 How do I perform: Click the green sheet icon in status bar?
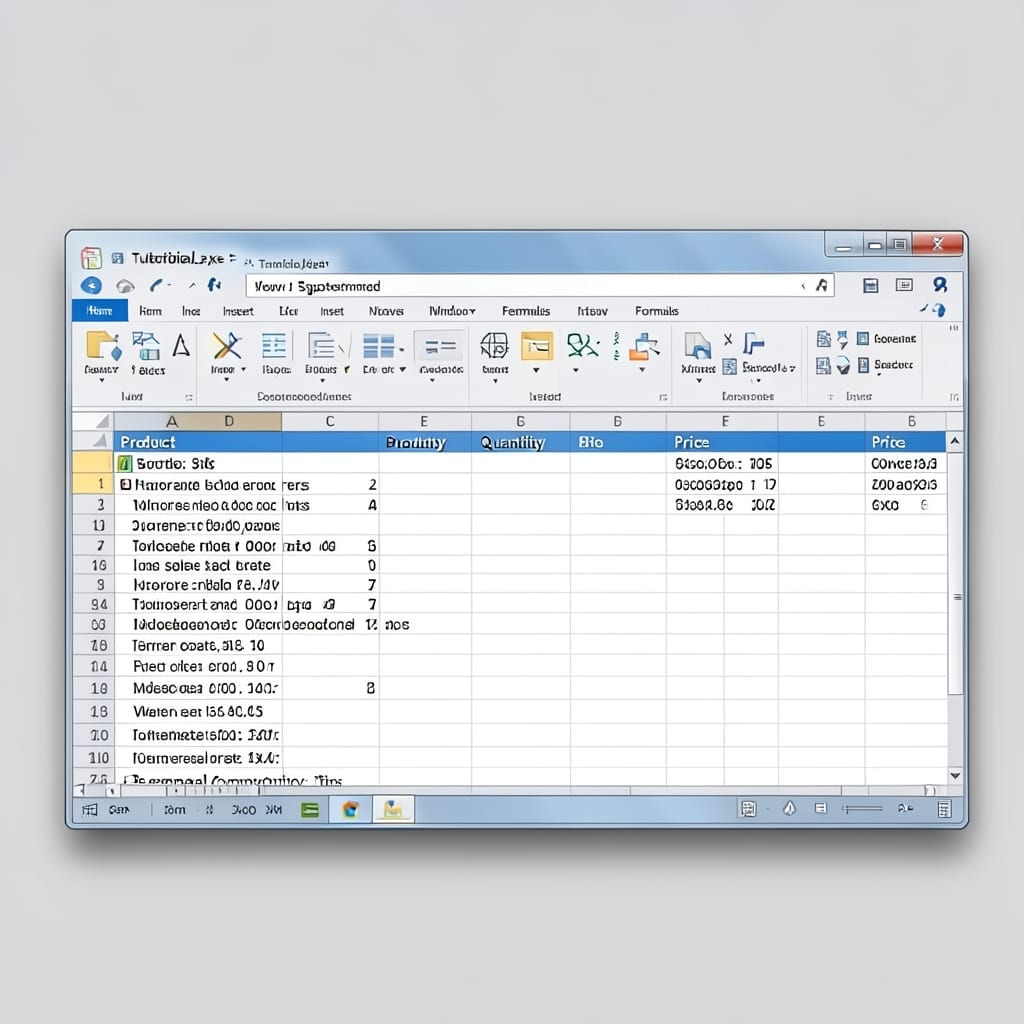[310, 810]
